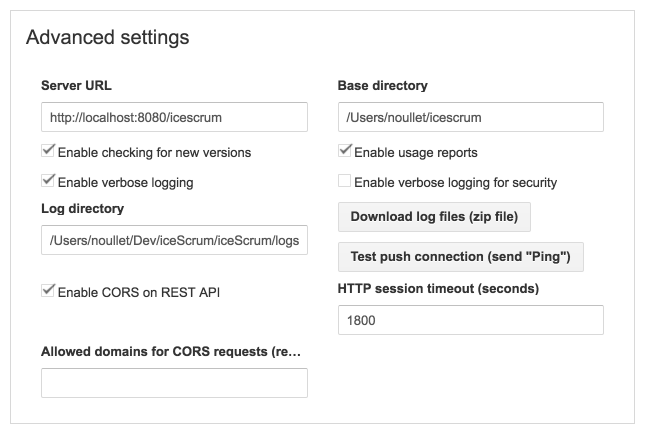Click the Base directory label

click(383, 86)
